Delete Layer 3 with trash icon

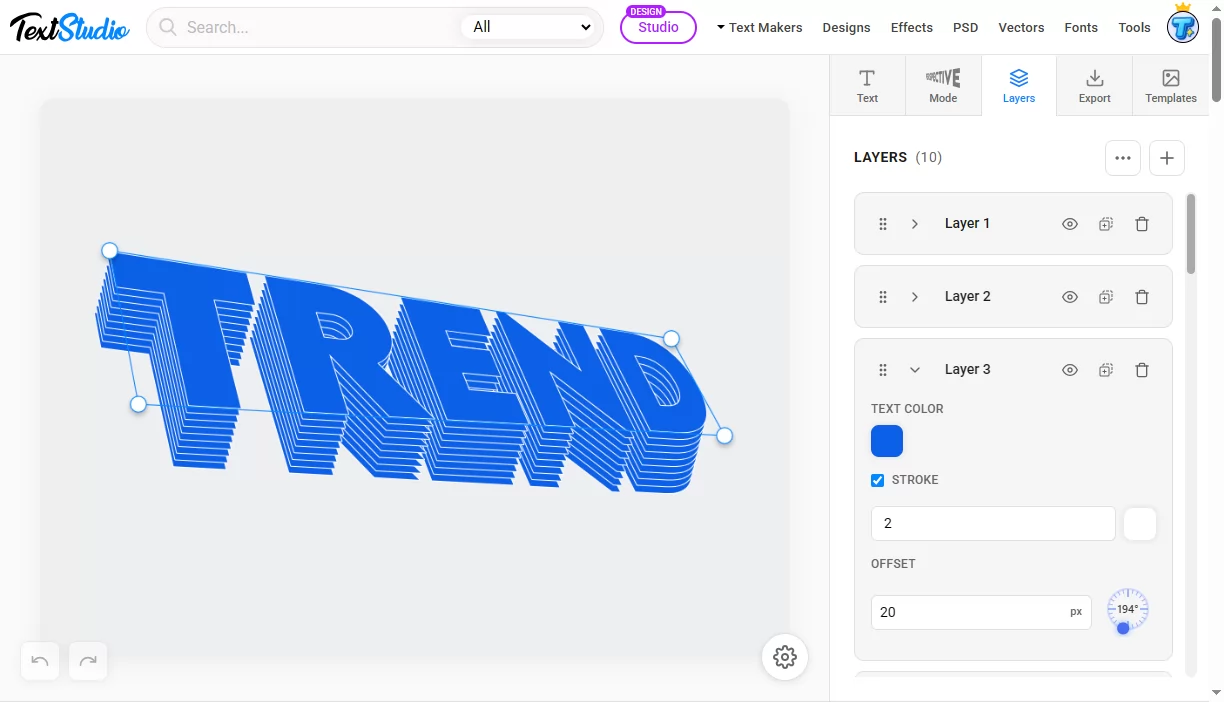click(1142, 370)
